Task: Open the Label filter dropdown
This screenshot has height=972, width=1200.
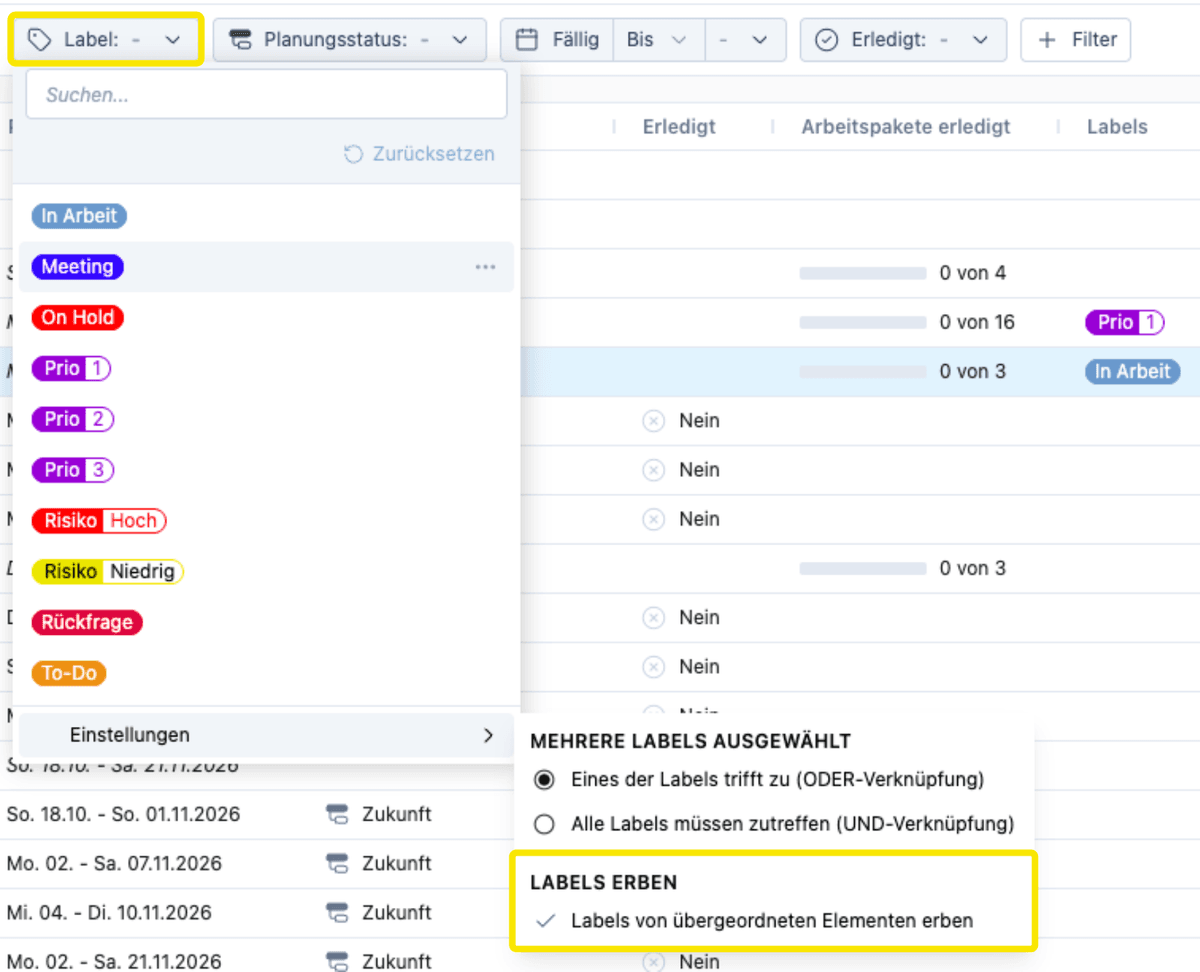Action: click(x=106, y=40)
